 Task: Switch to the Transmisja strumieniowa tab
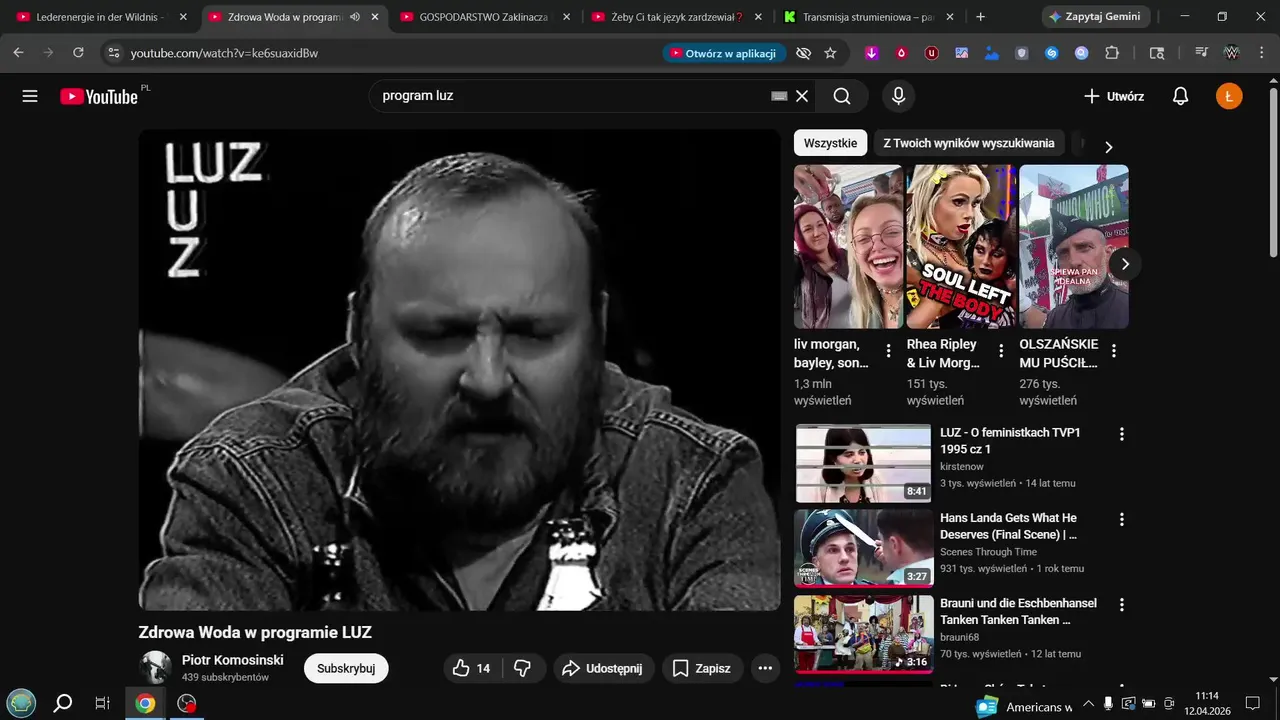pyautogui.click(x=867, y=17)
